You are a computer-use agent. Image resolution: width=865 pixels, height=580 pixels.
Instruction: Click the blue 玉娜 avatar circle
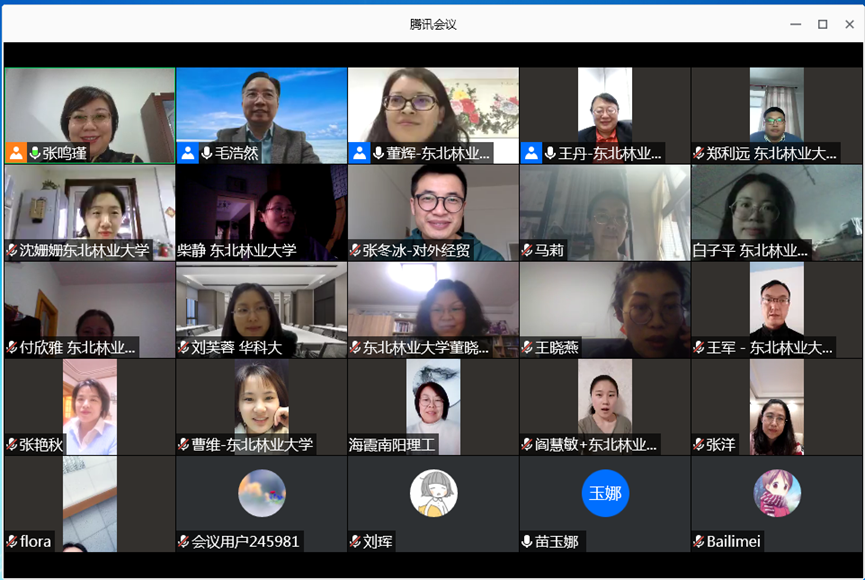tap(605, 493)
